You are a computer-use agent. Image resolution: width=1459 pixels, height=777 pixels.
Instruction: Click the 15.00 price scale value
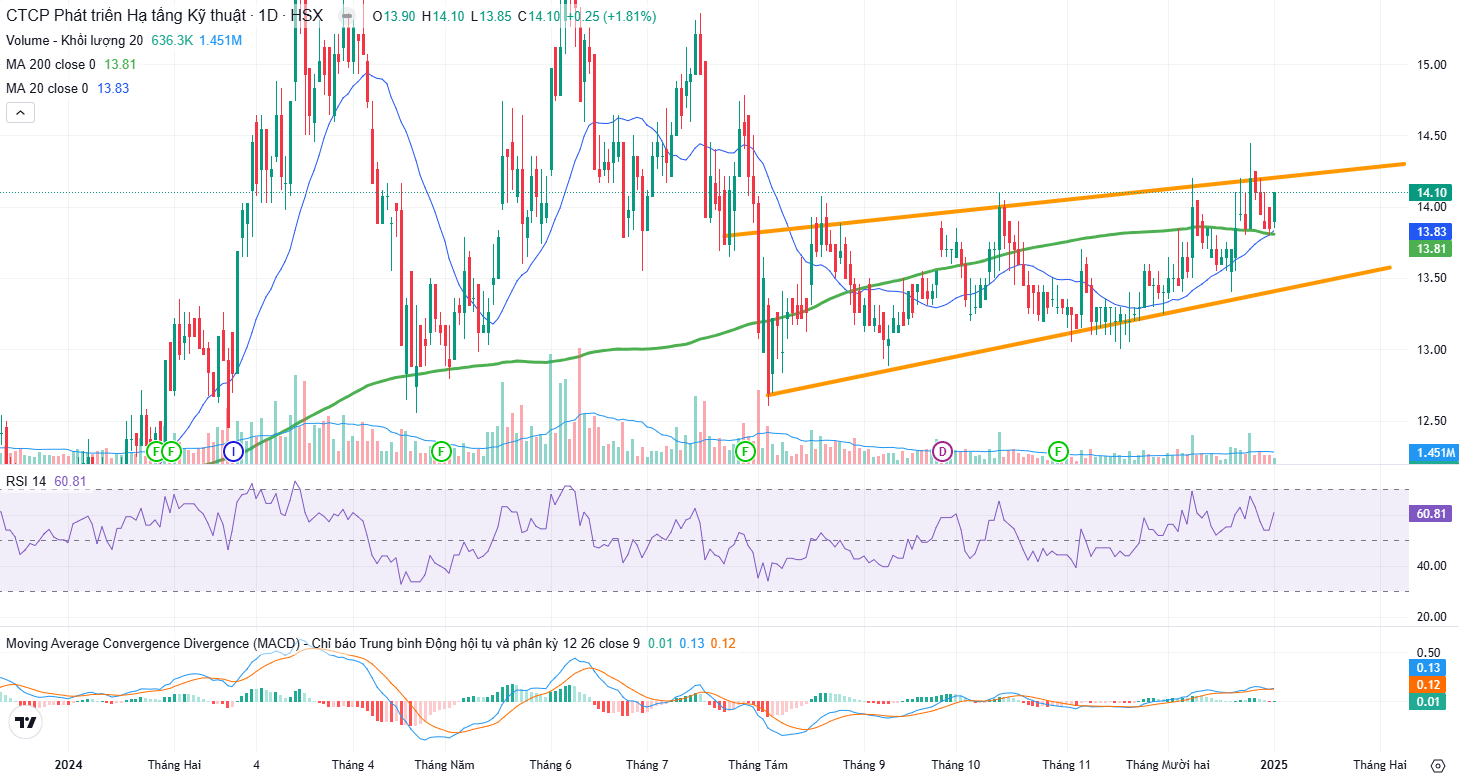1432,65
